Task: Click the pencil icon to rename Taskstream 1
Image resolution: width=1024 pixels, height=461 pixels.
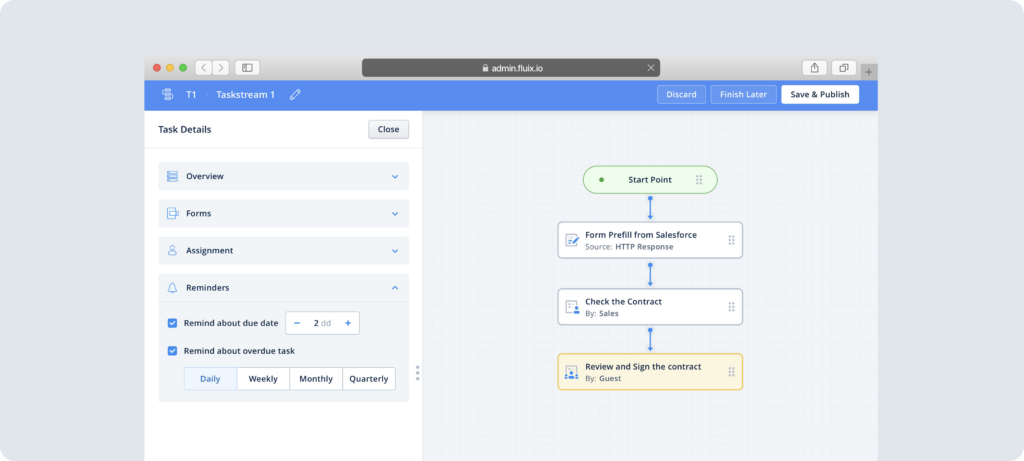Action: [x=295, y=95]
